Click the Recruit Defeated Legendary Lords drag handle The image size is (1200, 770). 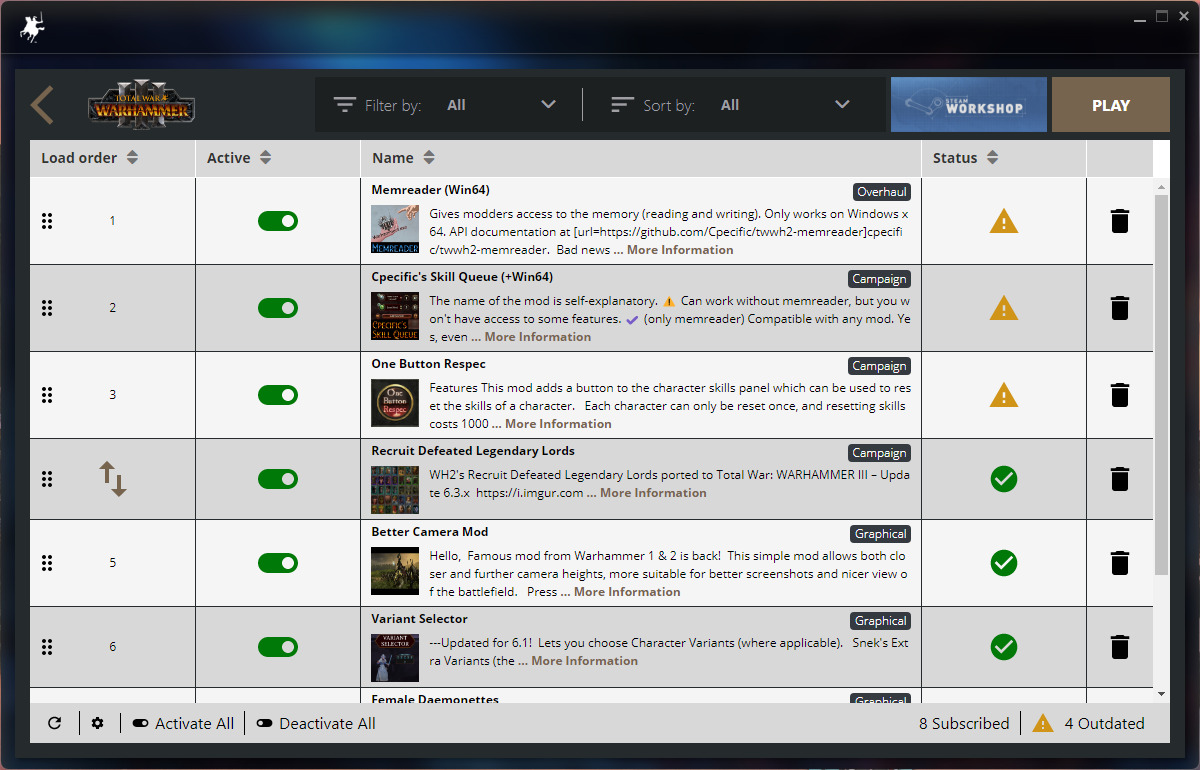click(47, 479)
